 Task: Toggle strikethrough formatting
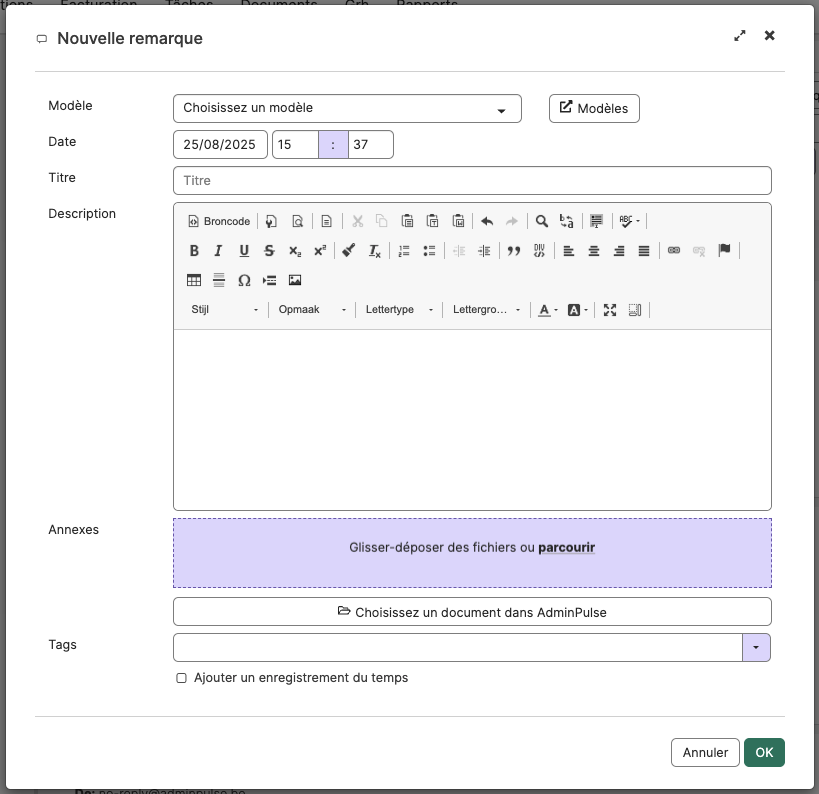[269, 251]
